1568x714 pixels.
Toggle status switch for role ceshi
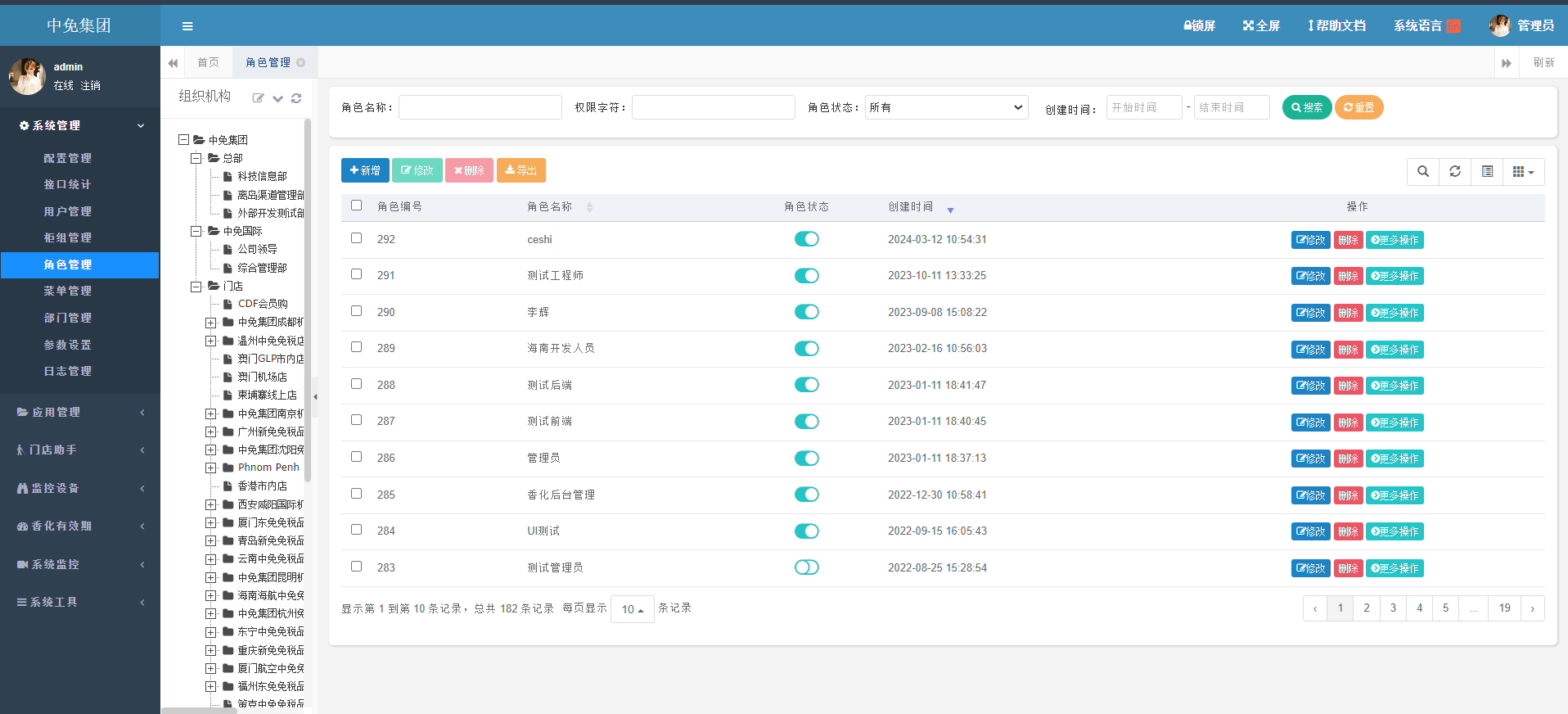806,239
